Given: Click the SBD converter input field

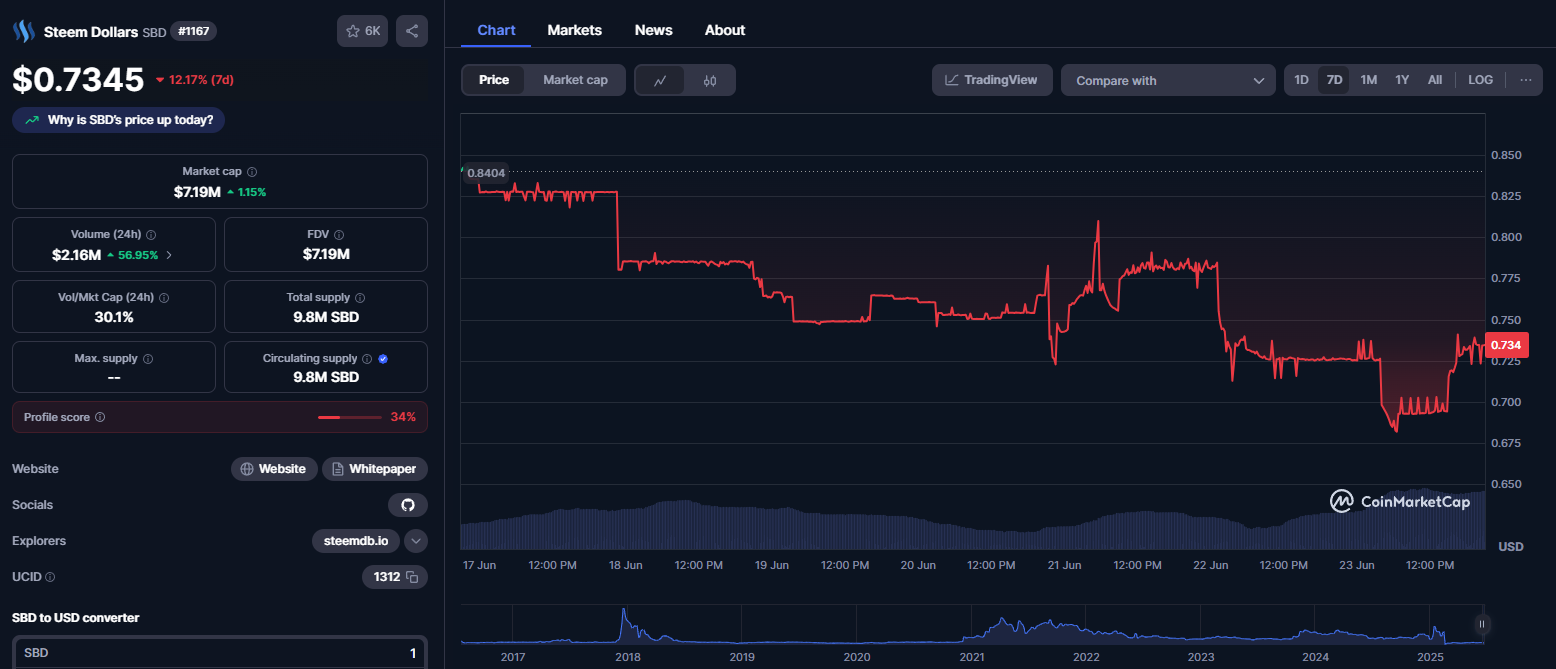Looking at the screenshot, I should [x=219, y=653].
